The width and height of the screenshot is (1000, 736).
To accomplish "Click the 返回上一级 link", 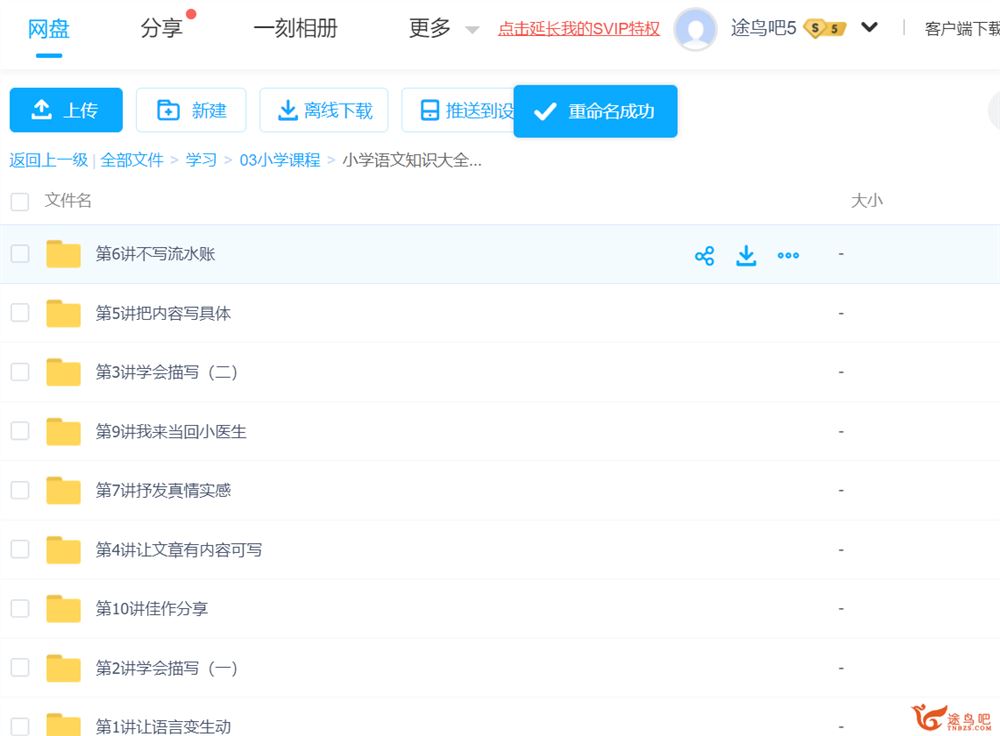I will 48,160.
